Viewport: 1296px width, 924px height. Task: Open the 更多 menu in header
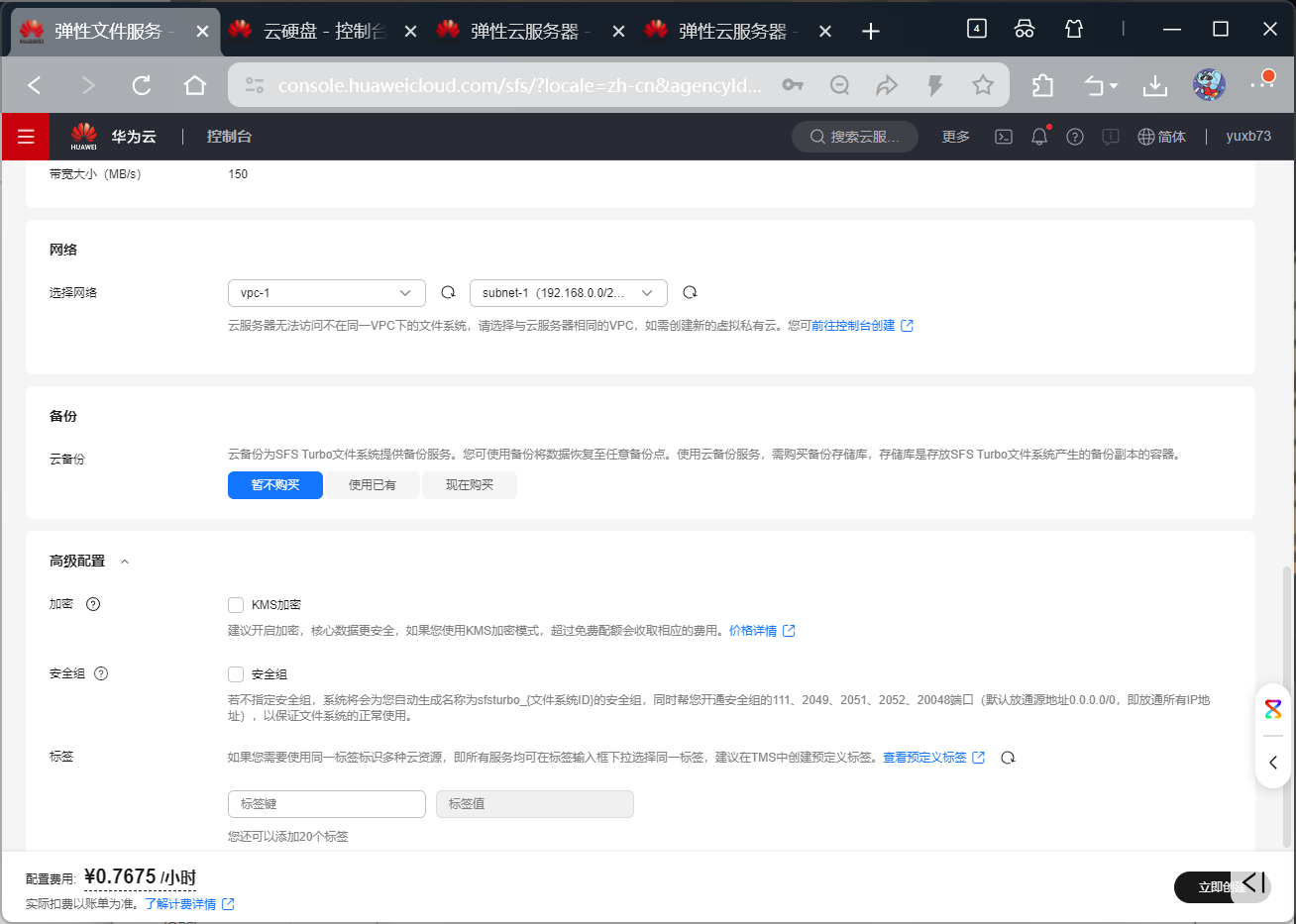pos(956,137)
